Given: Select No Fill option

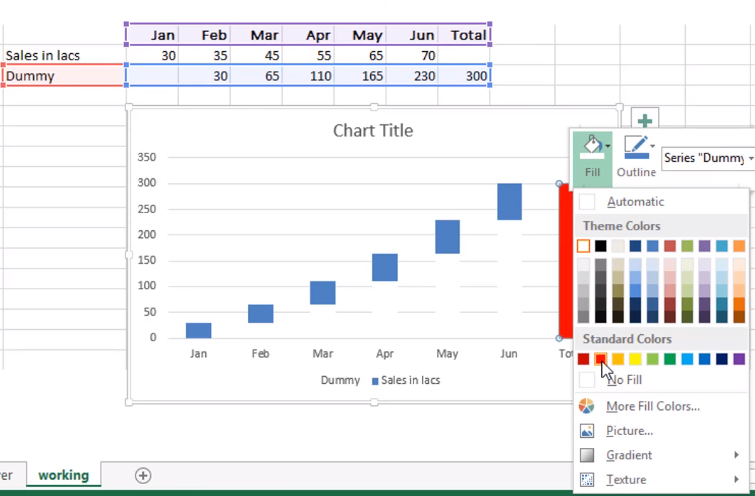Looking at the screenshot, I should (x=662, y=380).
